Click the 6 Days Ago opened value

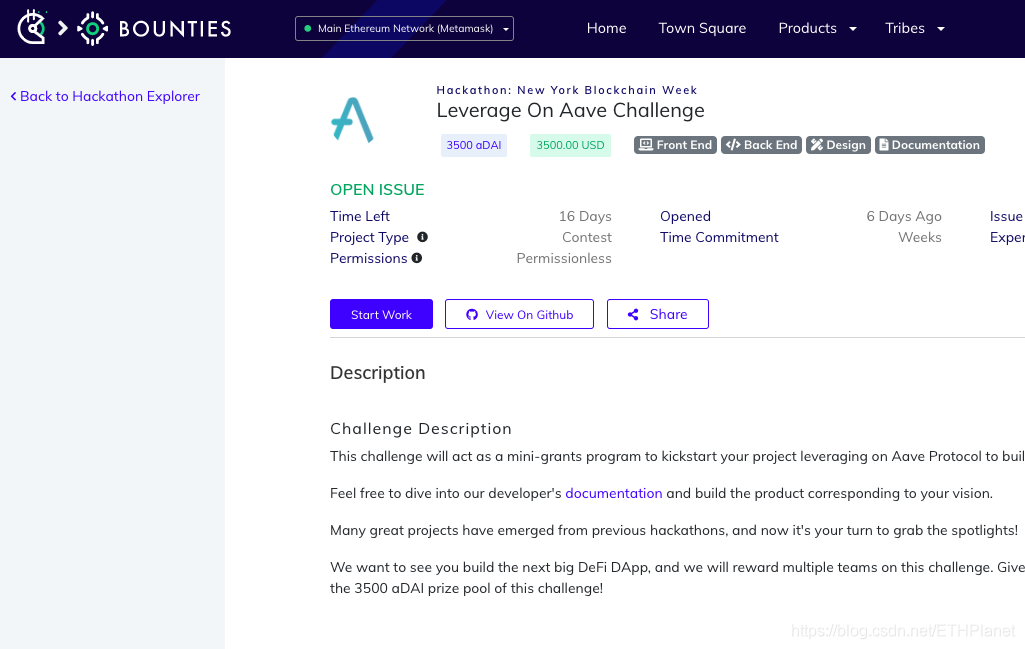pyautogui.click(x=904, y=216)
